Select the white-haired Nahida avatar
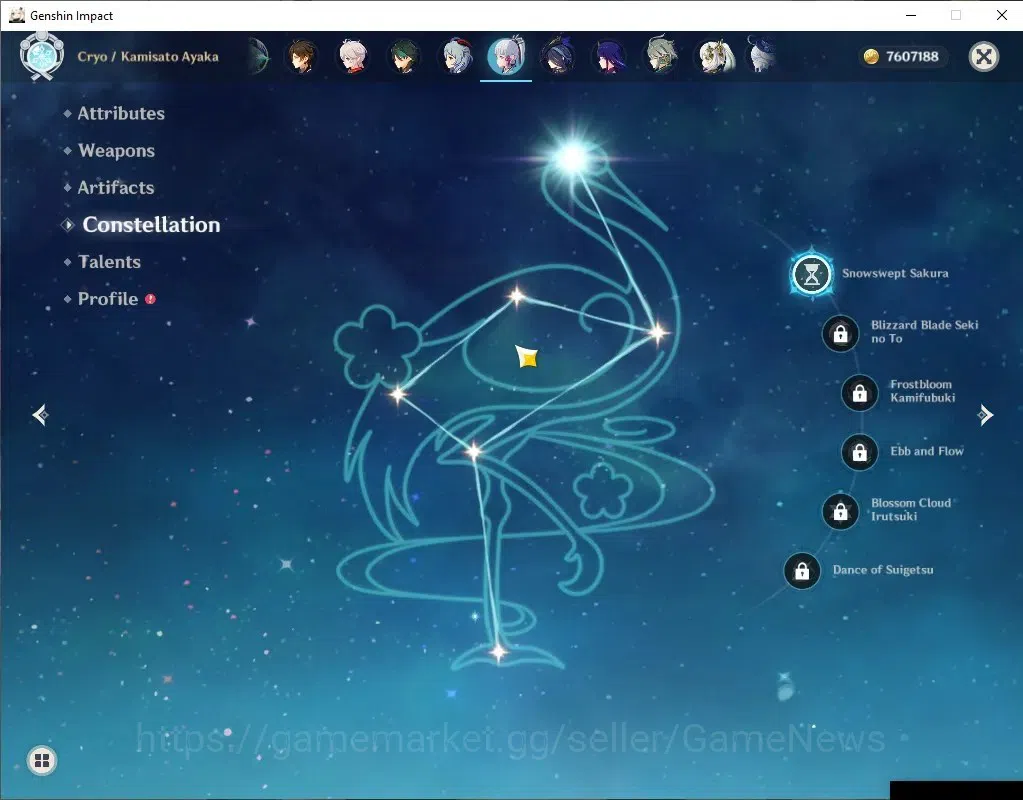 (715, 56)
